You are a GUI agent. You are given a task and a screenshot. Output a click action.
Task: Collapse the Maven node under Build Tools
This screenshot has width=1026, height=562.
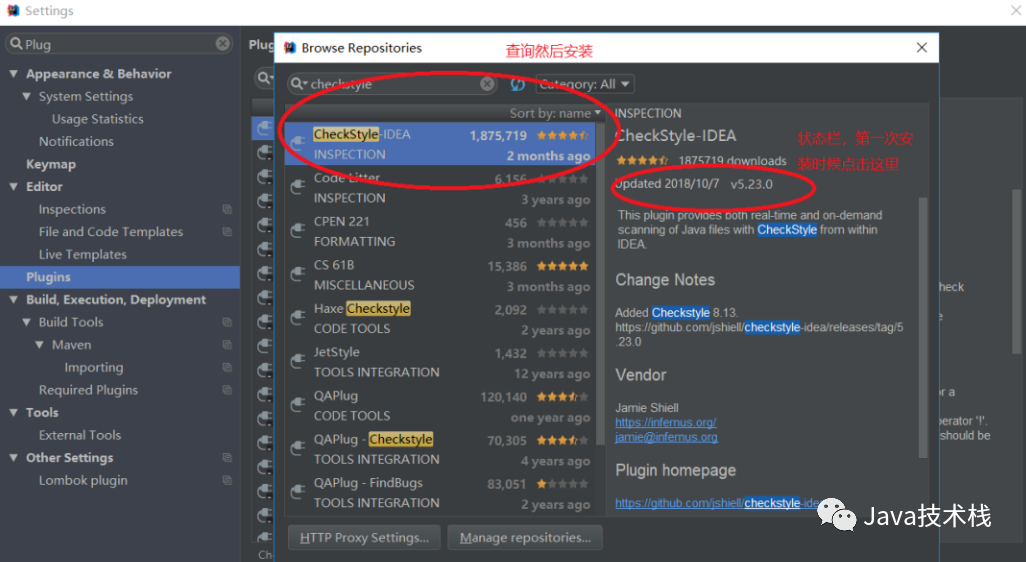pyautogui.click(x=40, y=345)
